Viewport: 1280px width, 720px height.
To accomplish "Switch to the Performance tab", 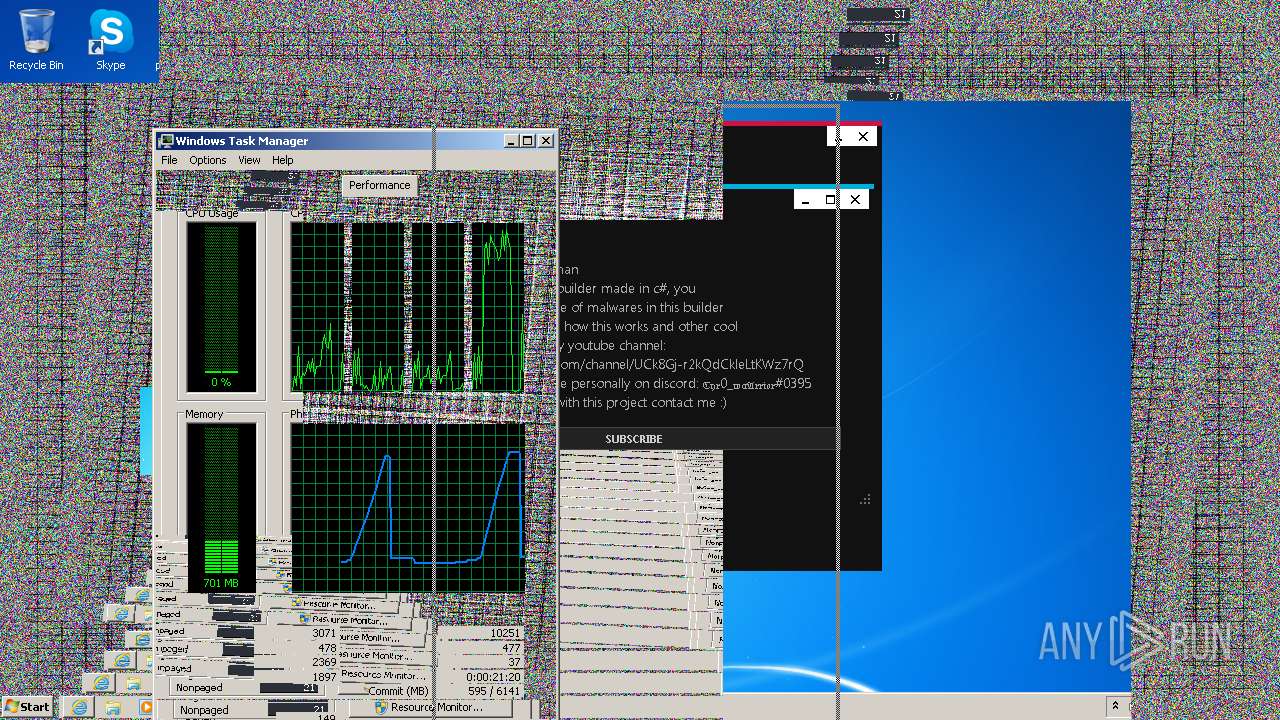I will click(x=379, y=185).
